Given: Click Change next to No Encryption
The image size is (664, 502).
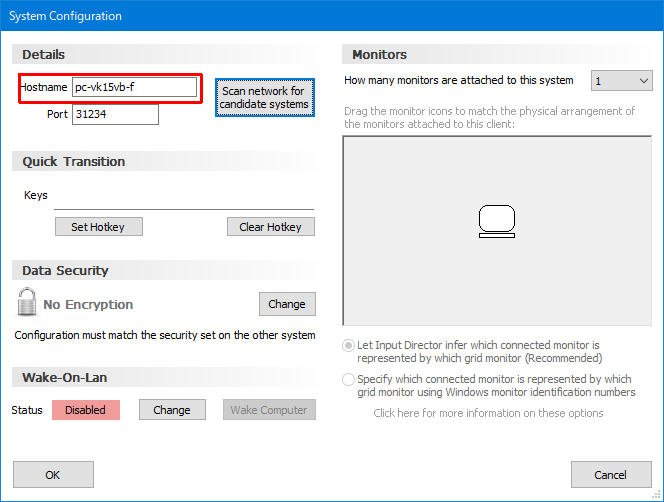Looking at the screenshot, I should 287,304.
